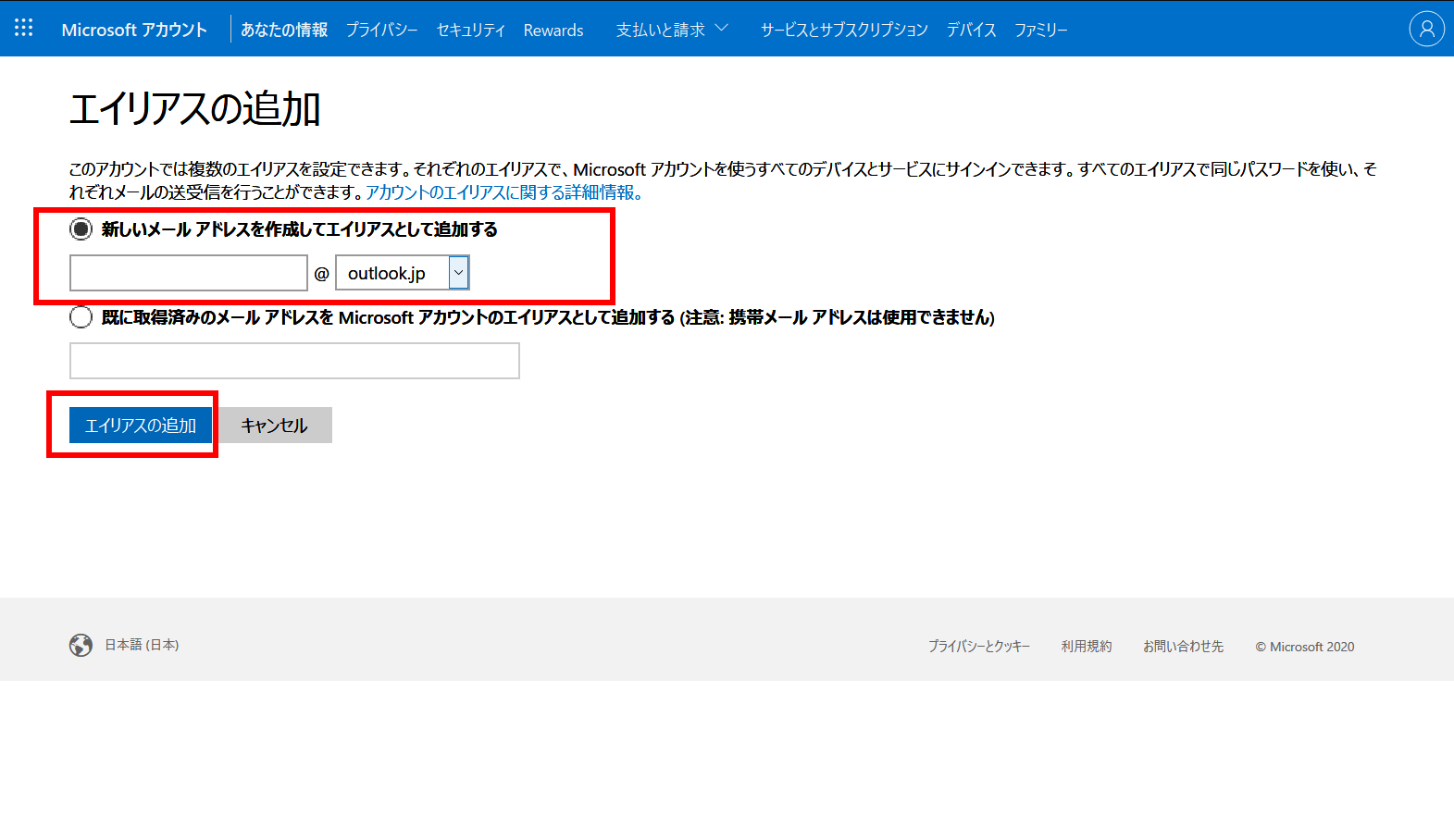Image resolution: width=1454 pixels, height=840 pixels.
Task: Open the alias details help link
Action: click(x=503, y=192)
